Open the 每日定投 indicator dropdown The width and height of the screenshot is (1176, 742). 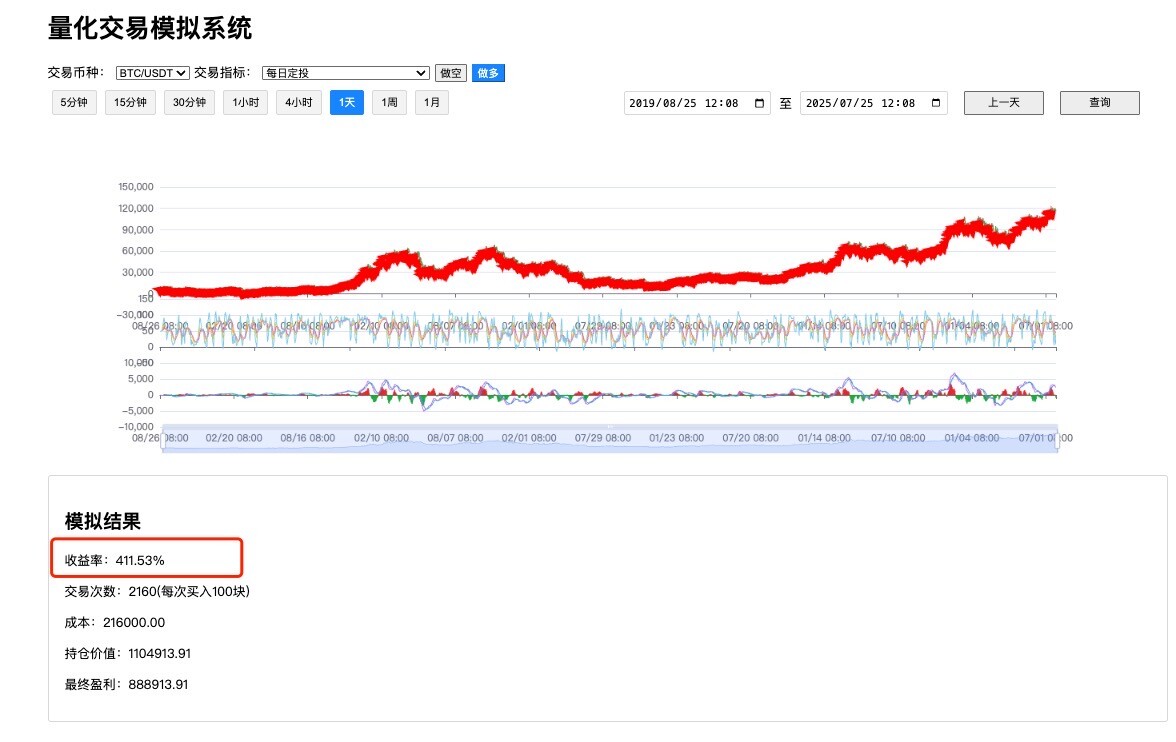(345, 73)
